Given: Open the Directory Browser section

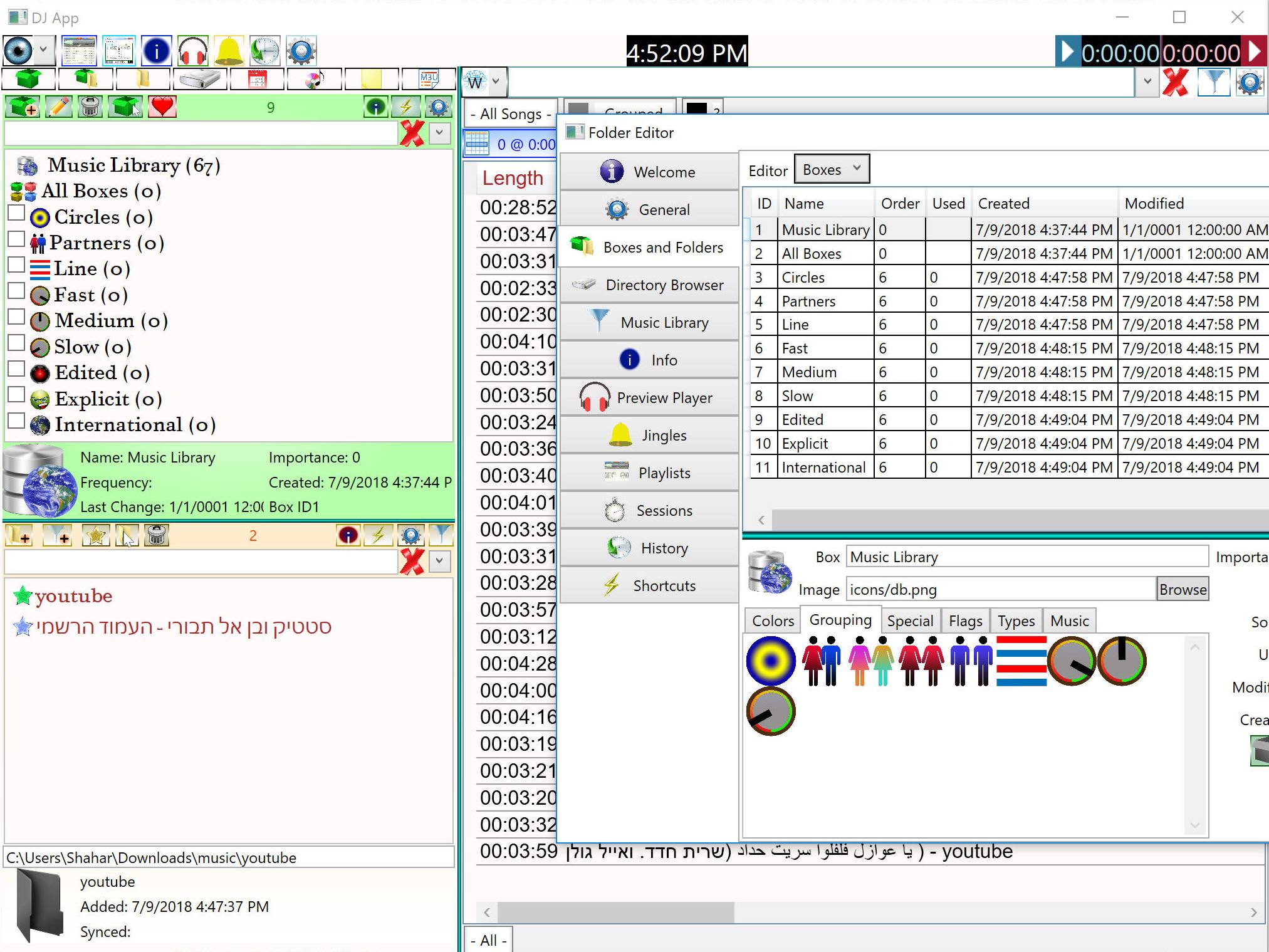Looking at the screenshot, I should (649, 285).
